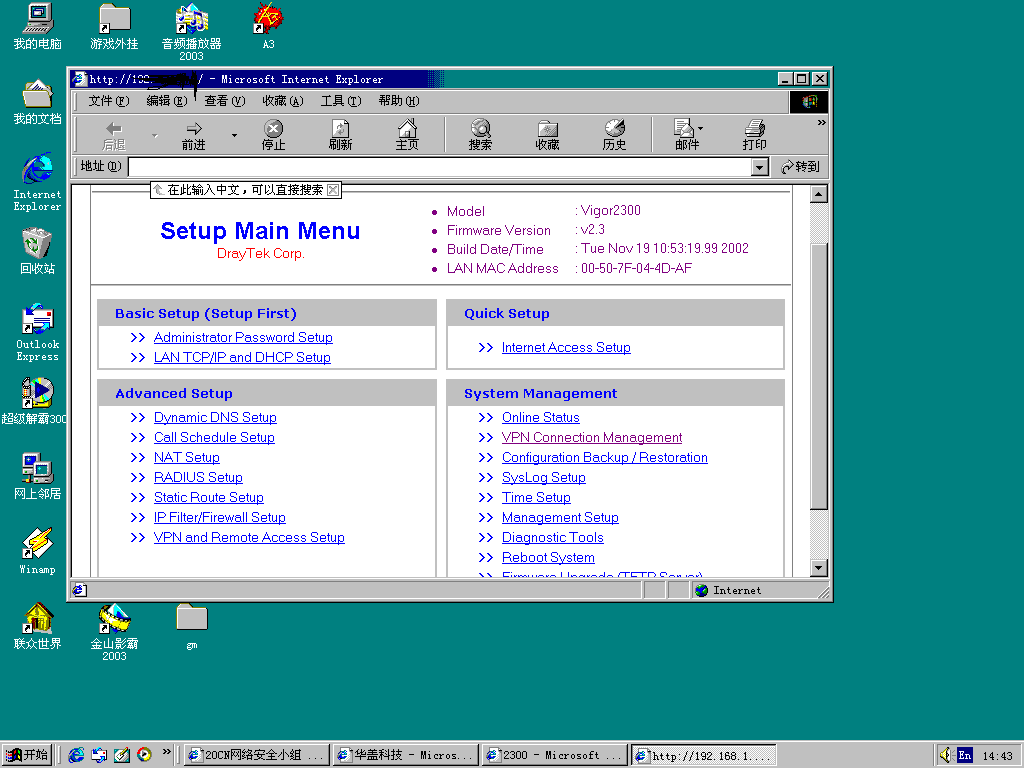The image size is (1024, 768).
Task: Open the 查看 (View) menu
Action: (x=225, y=101)
